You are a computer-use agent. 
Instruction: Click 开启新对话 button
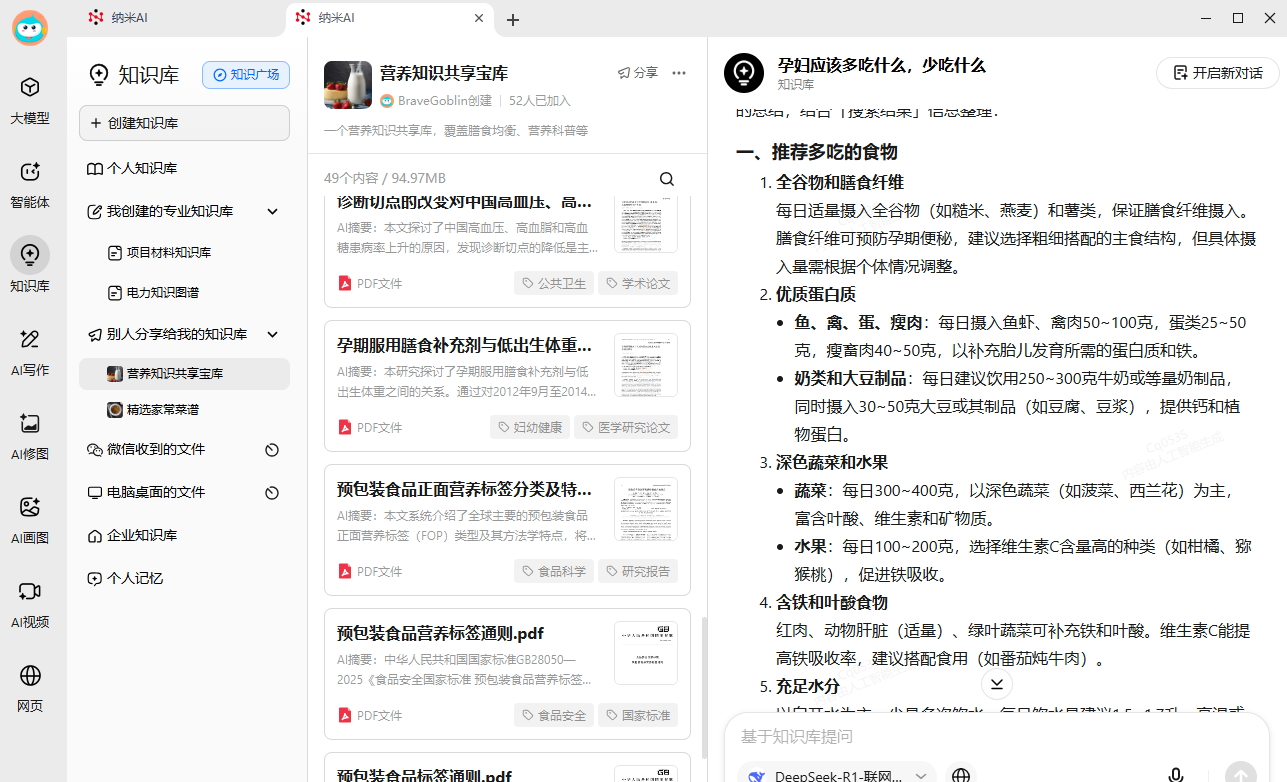click(x=1217, y=73)
